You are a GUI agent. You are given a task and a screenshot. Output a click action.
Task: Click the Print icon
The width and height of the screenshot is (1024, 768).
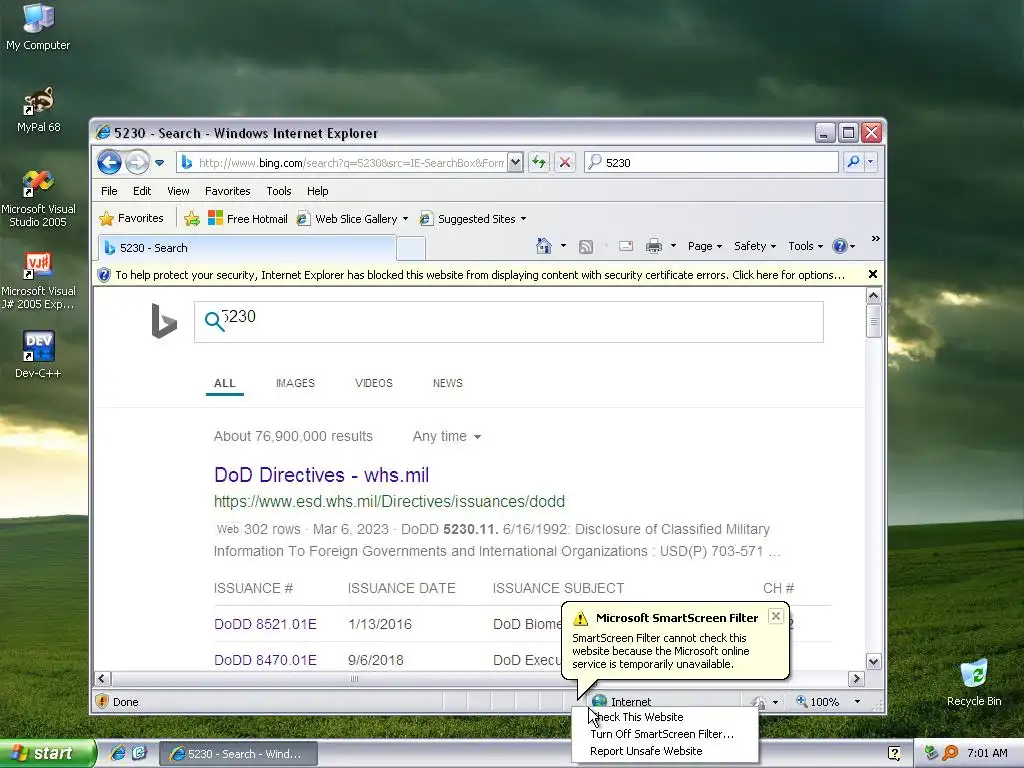[x=654, y=246]
